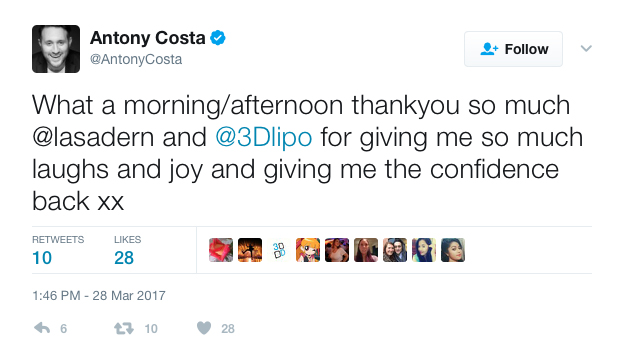View the 10 retweets list
This screenshot has width=627, height=363.
[58, 251]
